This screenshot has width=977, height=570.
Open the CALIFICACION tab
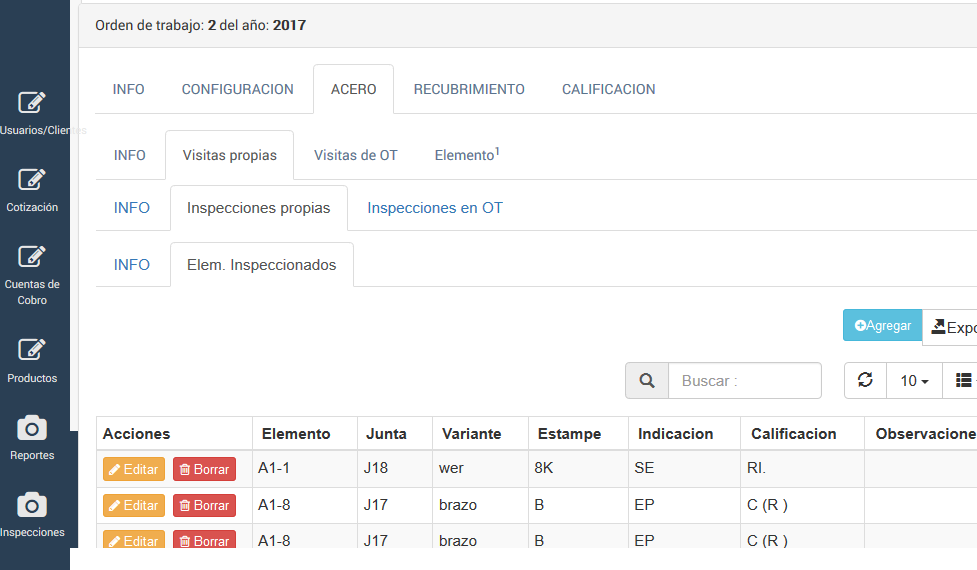tap(608, 89)
